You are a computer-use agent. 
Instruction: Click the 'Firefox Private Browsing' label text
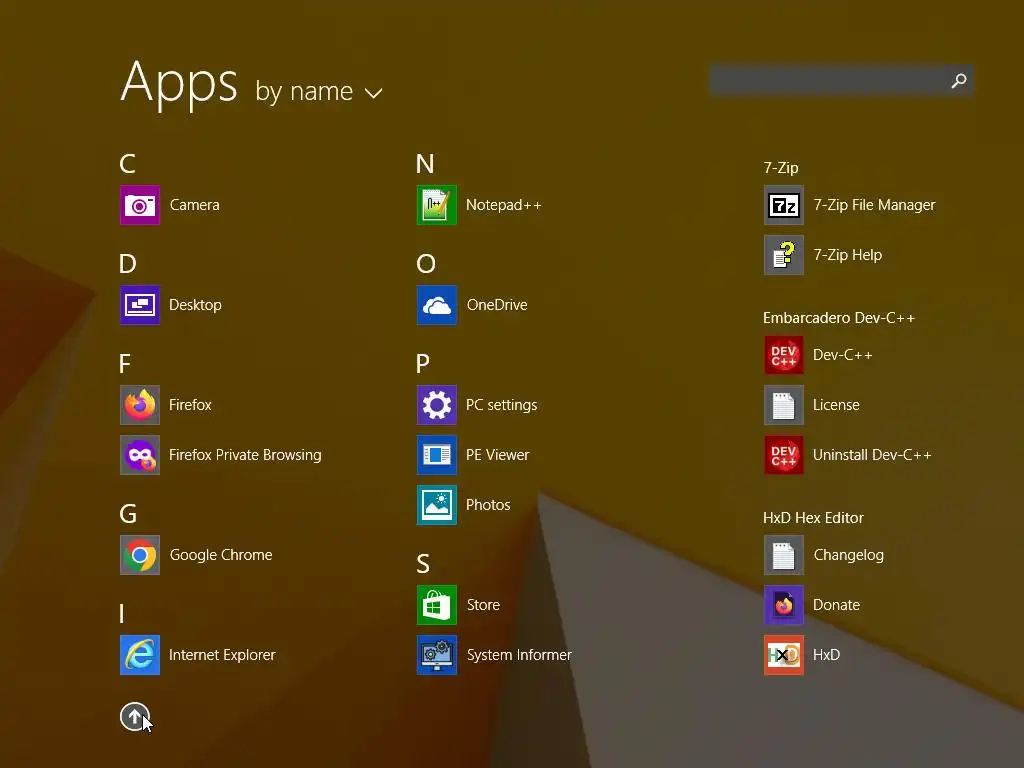pos(245,455)
